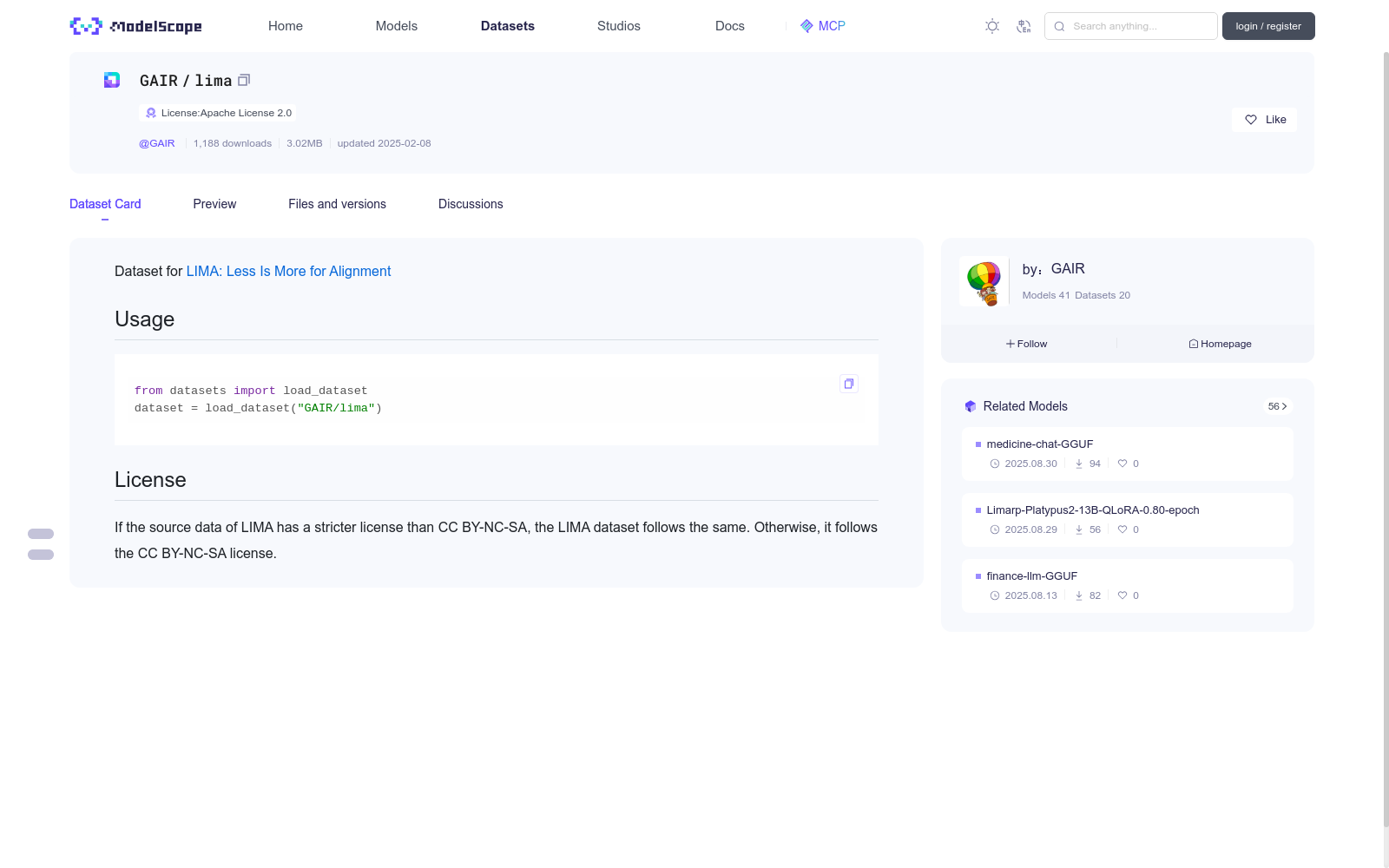Click the download icon on finance-llm-GGUF
Screen dimensions: 1389x868
point(1079,595)
